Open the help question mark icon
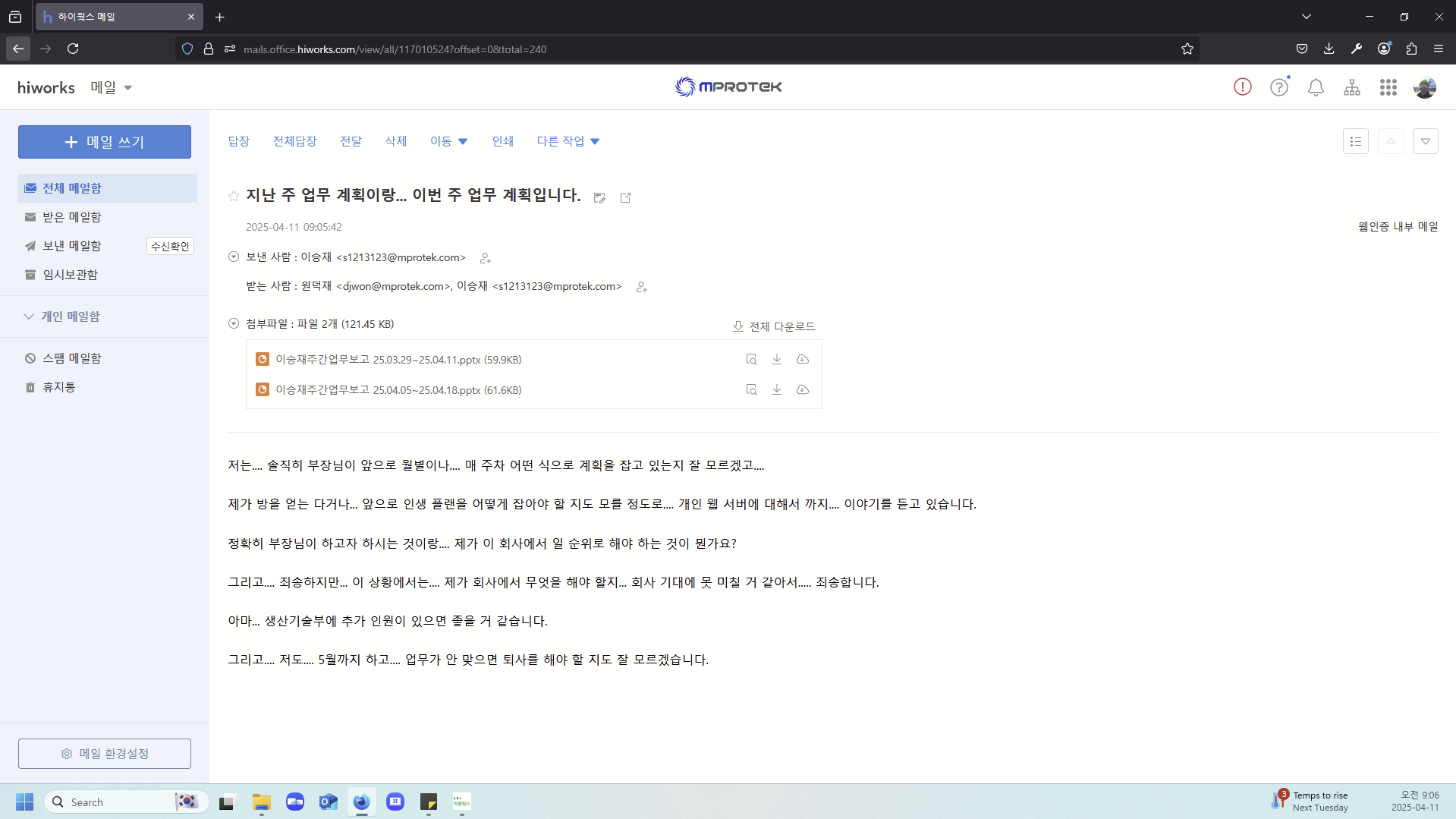This screenshot has height=819, width=1456. (x=1279, y=87)
